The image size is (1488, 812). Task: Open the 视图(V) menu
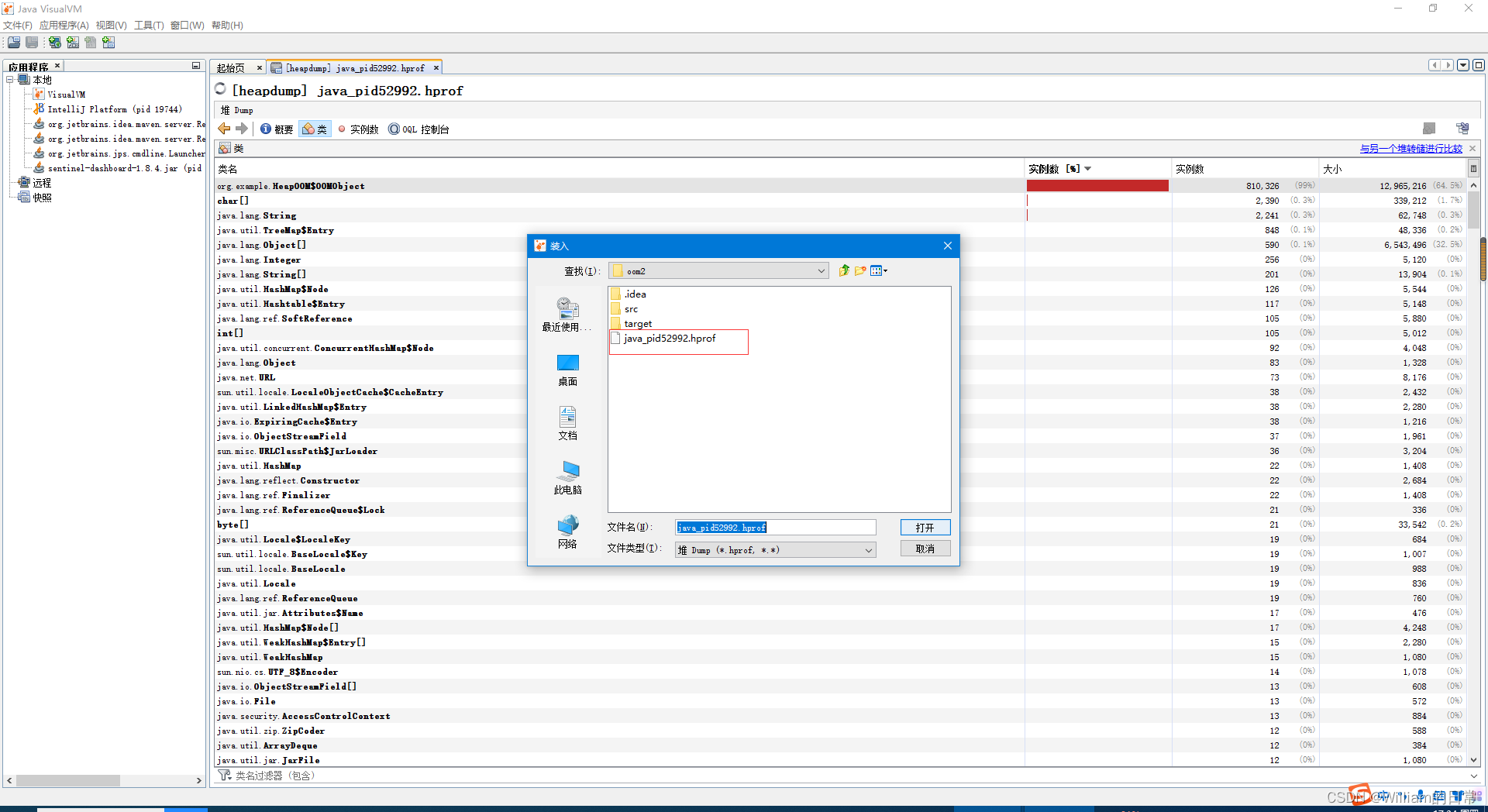point(111,26)
